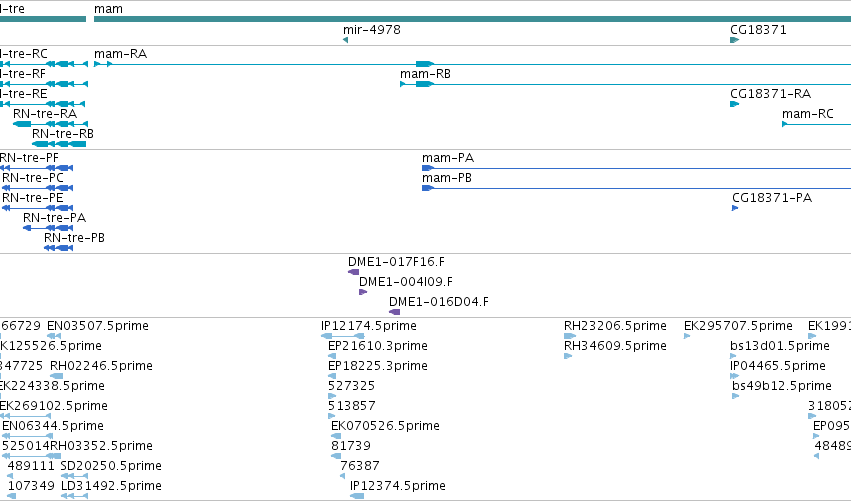Select the RN-tre-RB transcript exons
The image size is (851, 501).
click(x=59, y=144)
